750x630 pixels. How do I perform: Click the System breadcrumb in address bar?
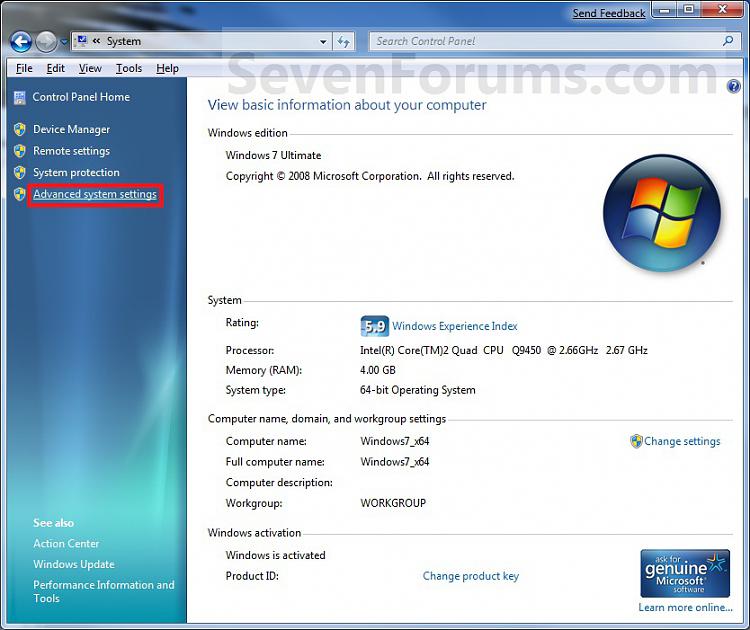(x=124, y=42)
